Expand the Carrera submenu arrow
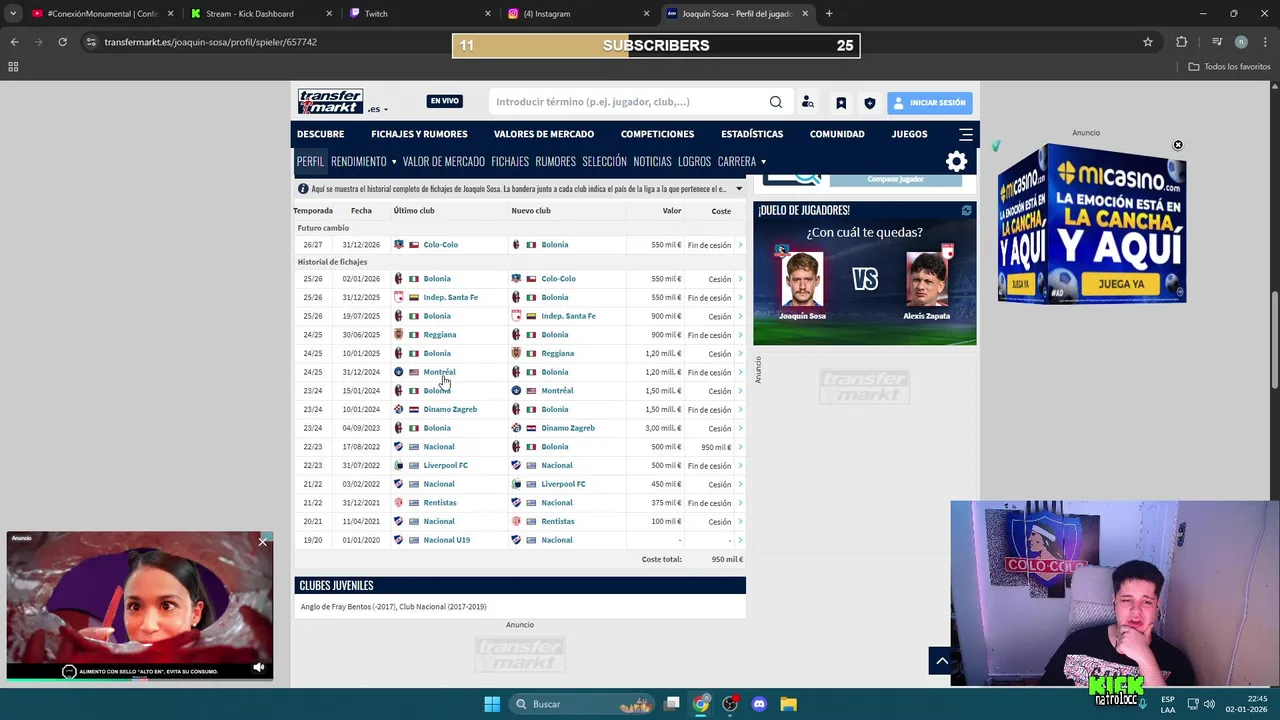This screenshot has width=1280, height=720. click(x=763, y=162)
